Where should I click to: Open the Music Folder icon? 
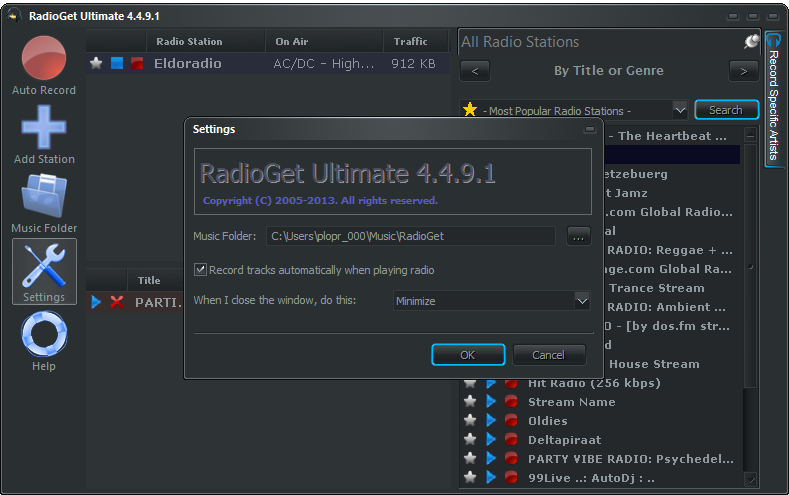[43, 196]
